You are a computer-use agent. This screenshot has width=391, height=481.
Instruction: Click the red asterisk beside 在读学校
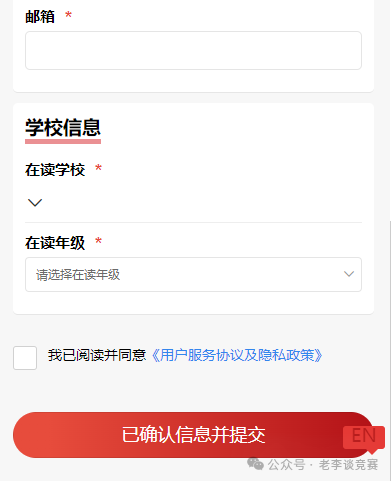98,168
